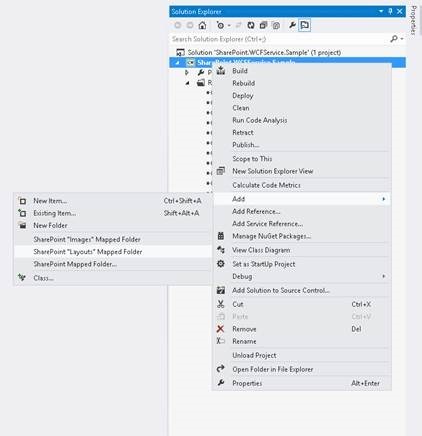Screen dimensions: 422x436
Task: Click the New Item icon in the submenu
Action: coord(22,201)
